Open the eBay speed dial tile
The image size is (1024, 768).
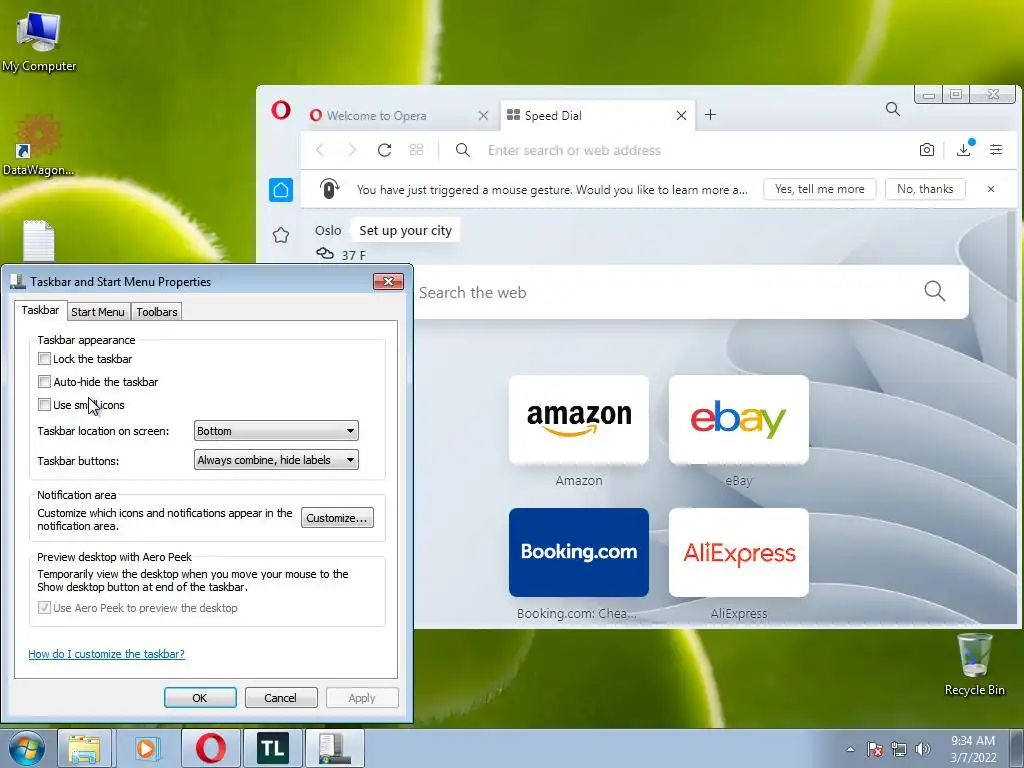tap(739, 419)
